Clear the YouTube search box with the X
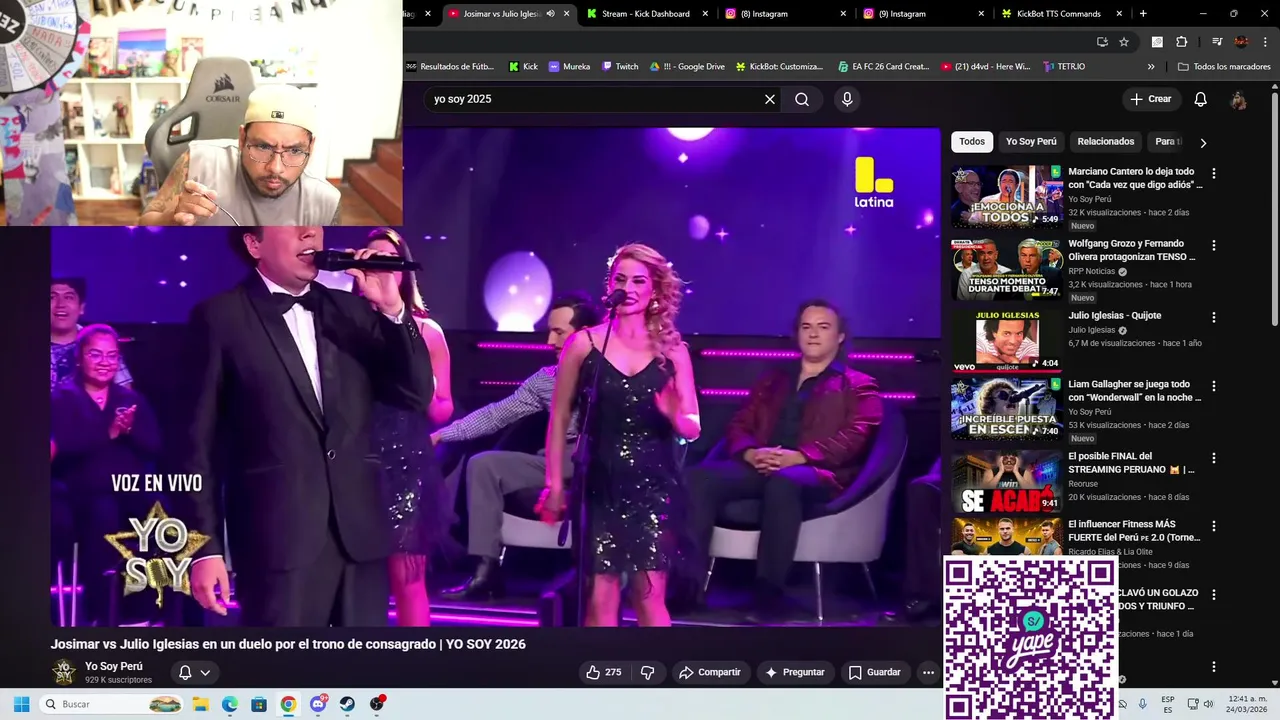 (x=770, y=99)
